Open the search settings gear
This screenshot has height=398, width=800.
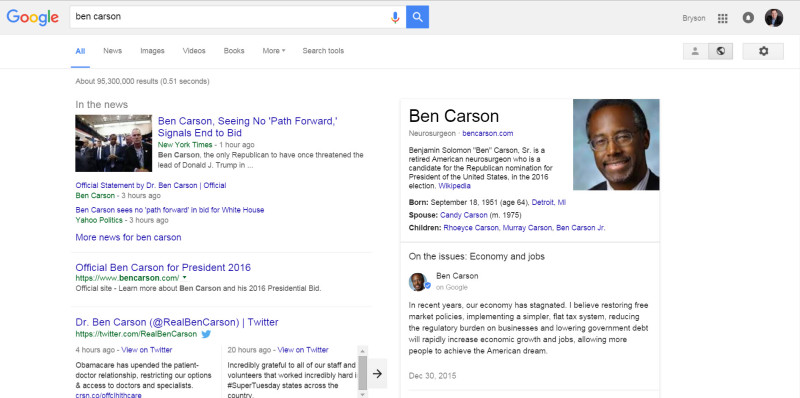[x=763, y=51]
